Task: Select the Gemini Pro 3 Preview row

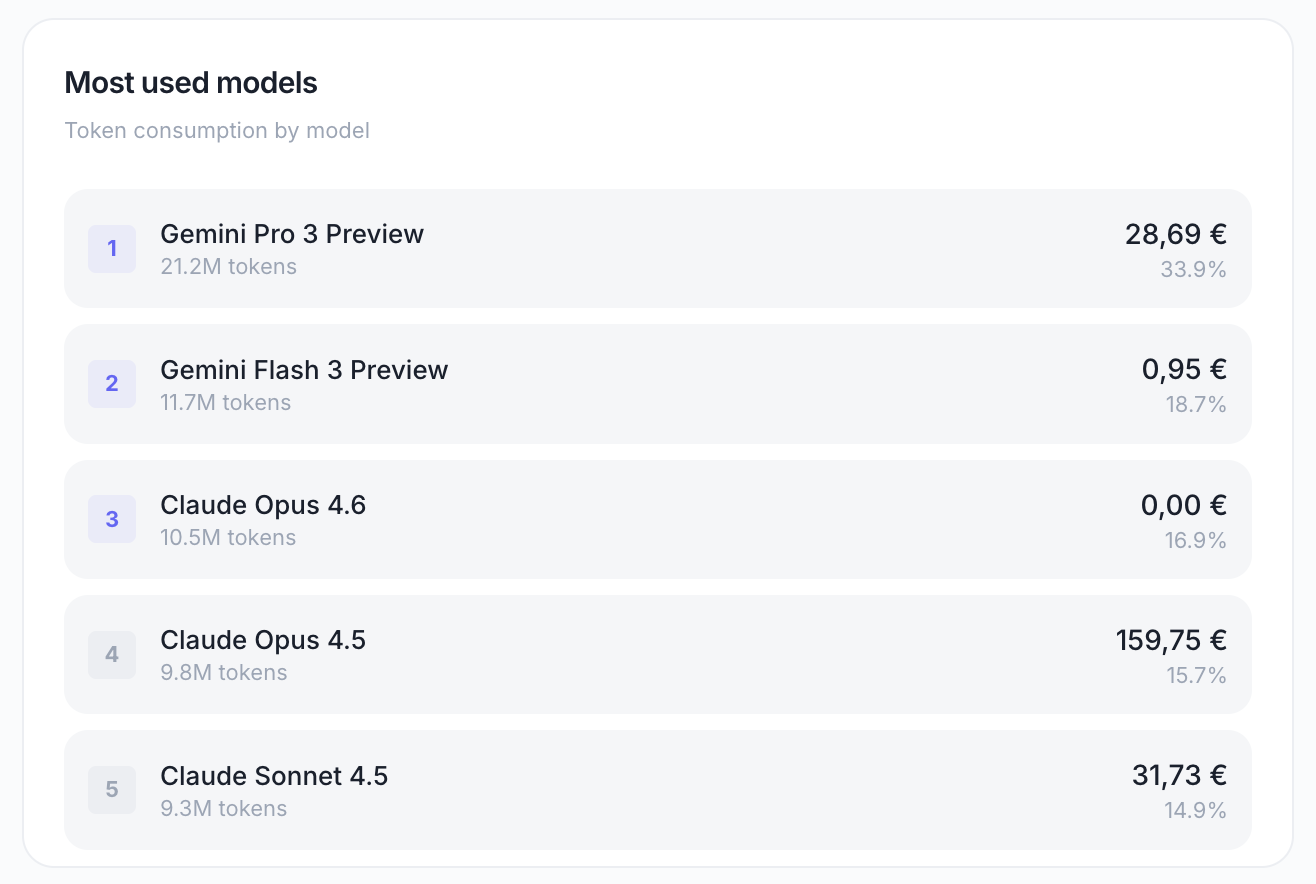Action: [658, 249]
